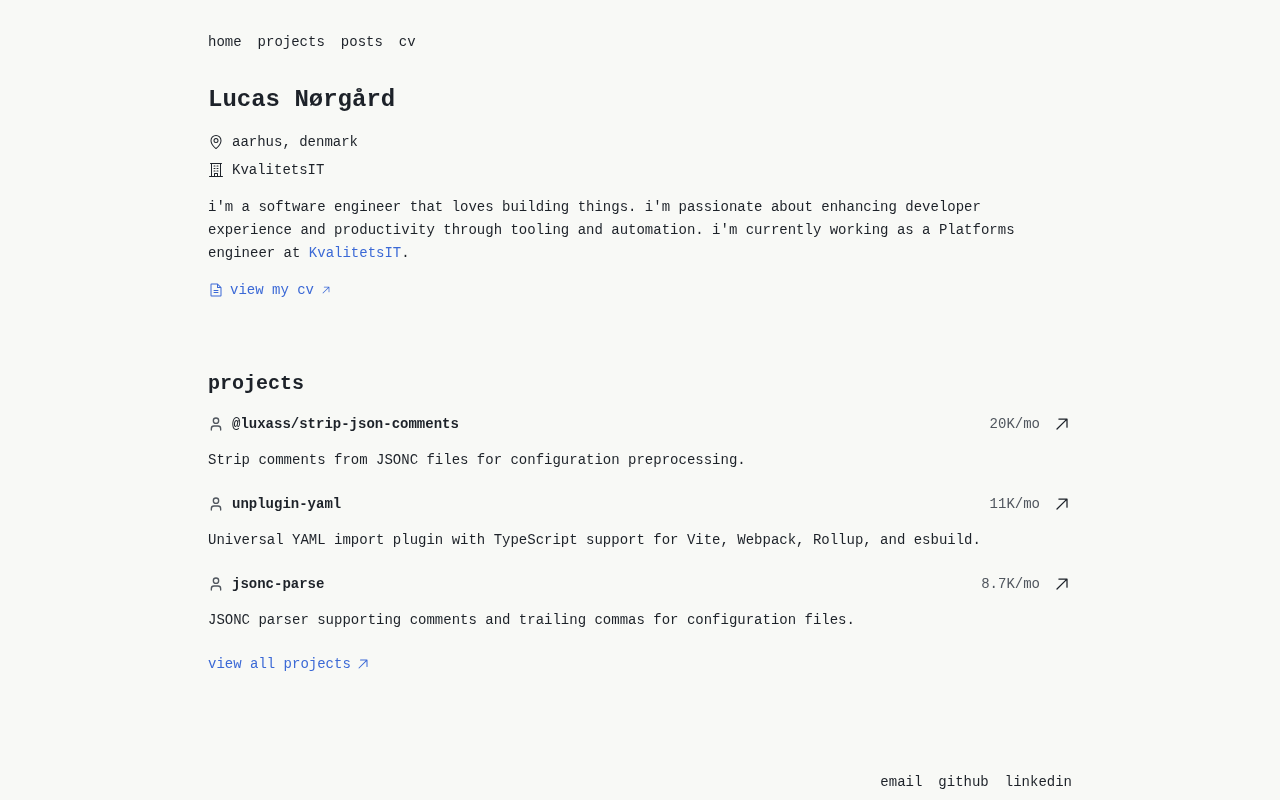Open strip-json-comments via its arrow icon
Viewport: 1280px width, 800px height.
coord(1062,424)
